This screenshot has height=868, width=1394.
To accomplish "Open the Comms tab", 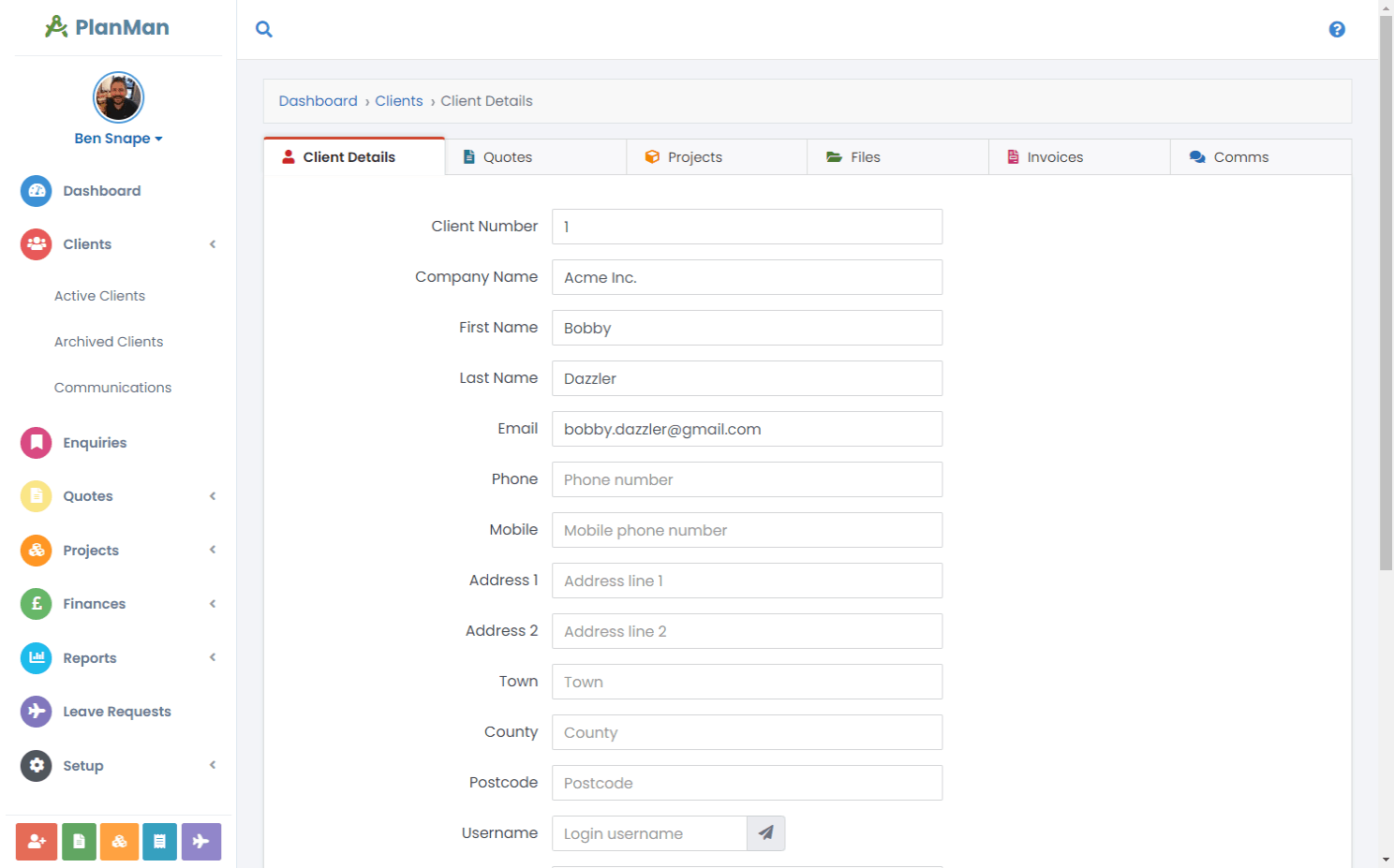I will (x=1261, y=157).
